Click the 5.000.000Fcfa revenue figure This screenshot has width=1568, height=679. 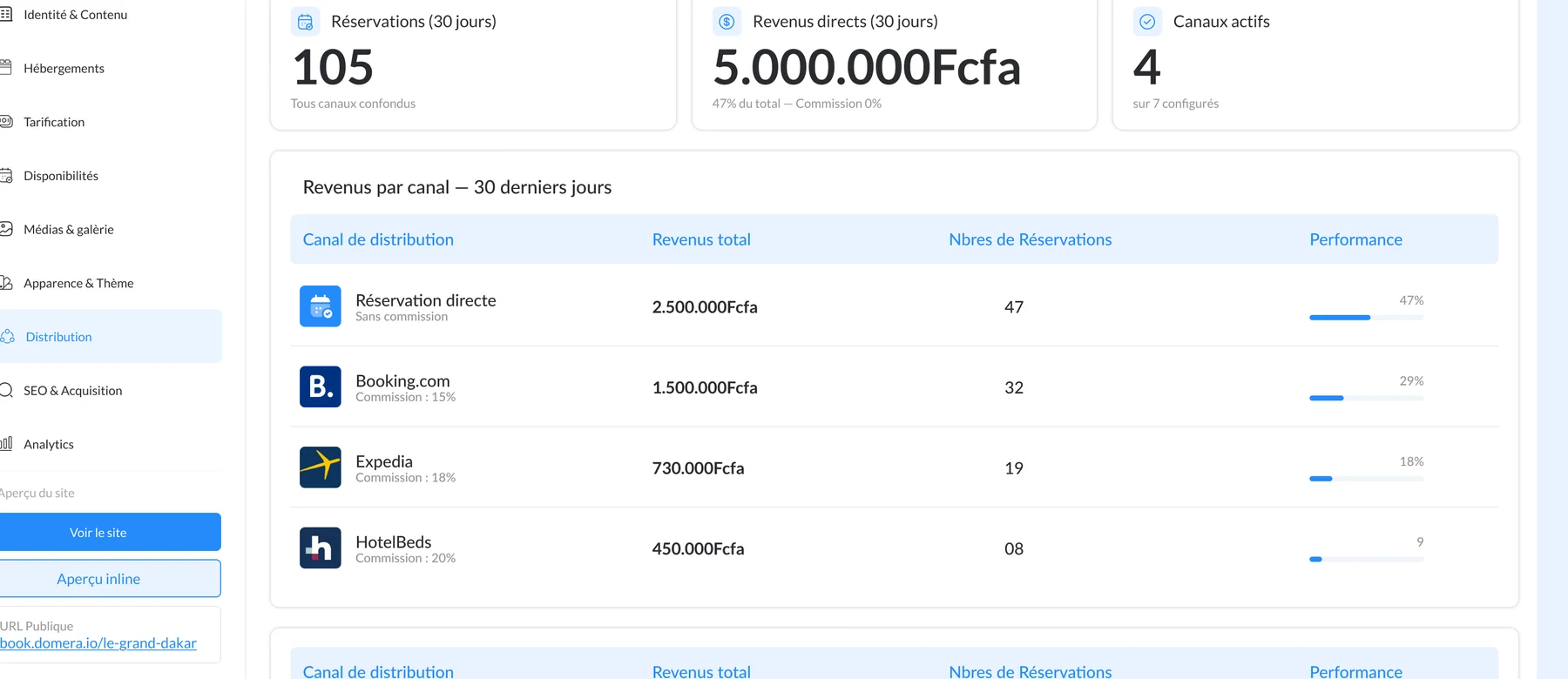point(867,67)
